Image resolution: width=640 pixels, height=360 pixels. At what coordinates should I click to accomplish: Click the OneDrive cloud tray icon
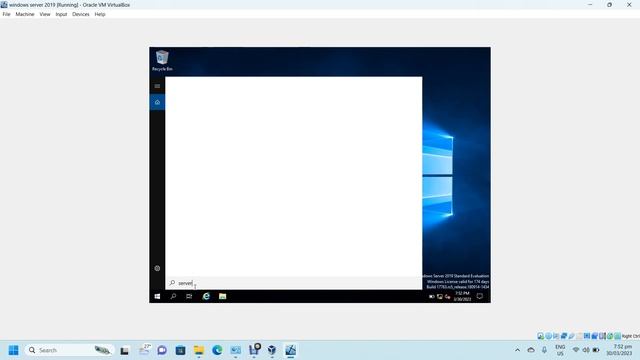click(x=531, y=350)
